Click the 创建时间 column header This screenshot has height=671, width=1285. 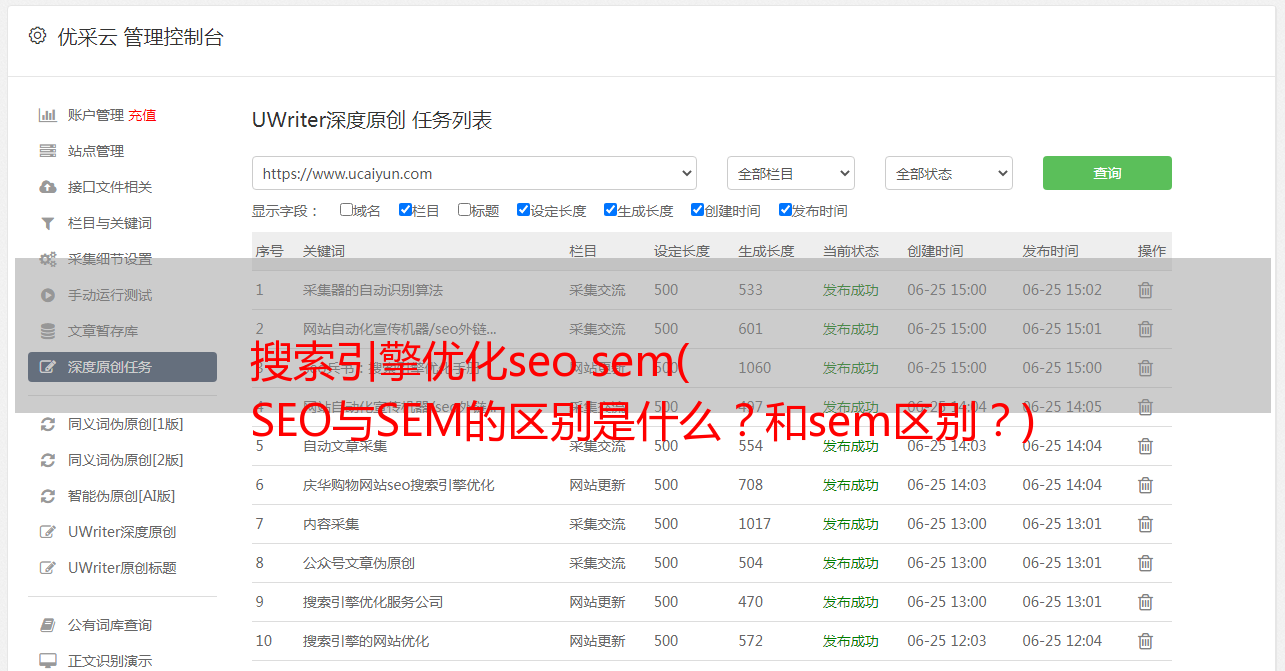click(935, 251)
